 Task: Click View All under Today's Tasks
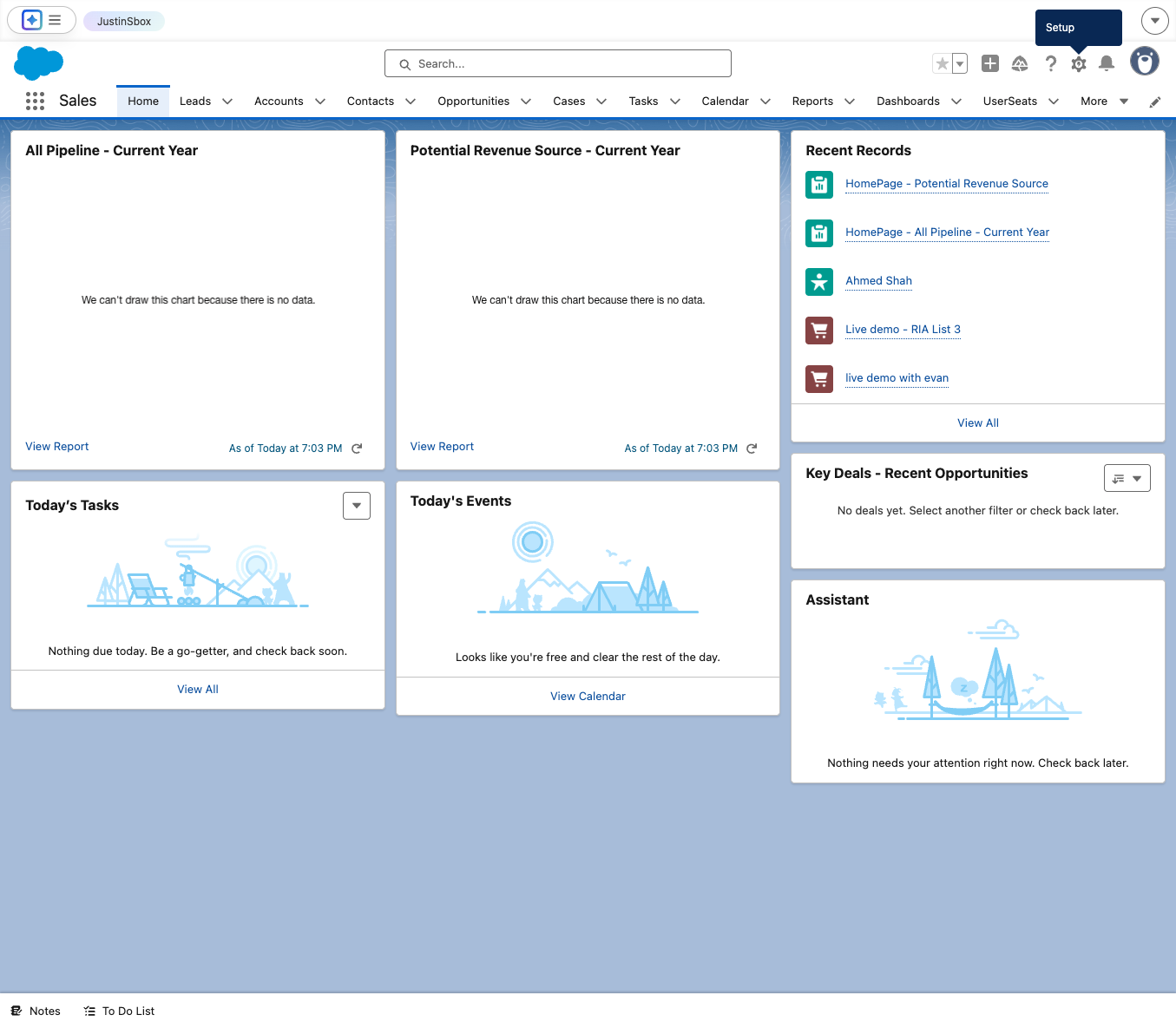pyautogui.click(x=198, y=690)
